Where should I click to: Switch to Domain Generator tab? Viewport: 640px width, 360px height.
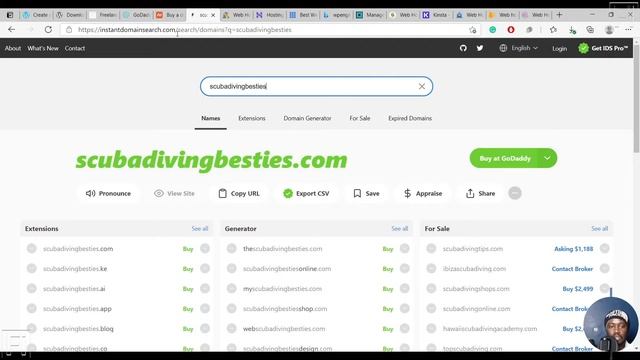tap(307, 118)
